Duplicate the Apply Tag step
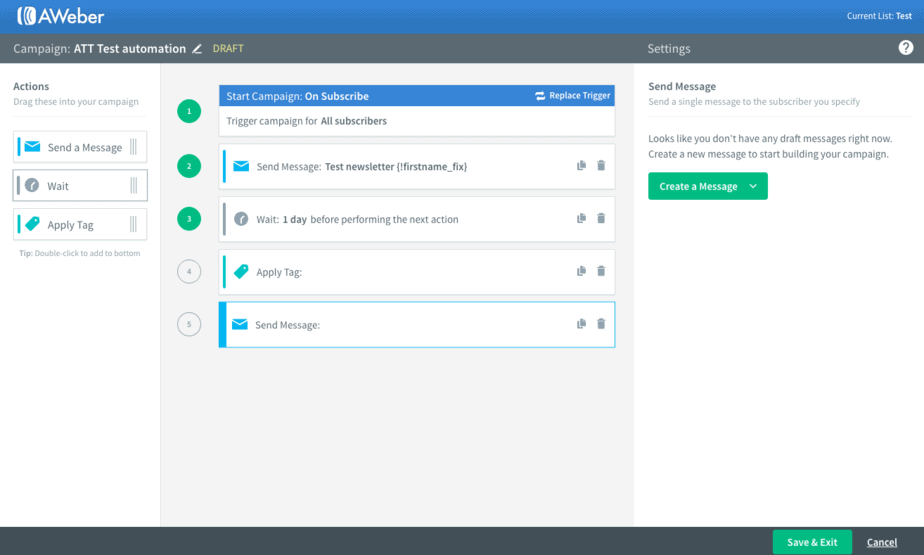Image resolution: width=924 pixels, height=555 pixels. (581, 271)
